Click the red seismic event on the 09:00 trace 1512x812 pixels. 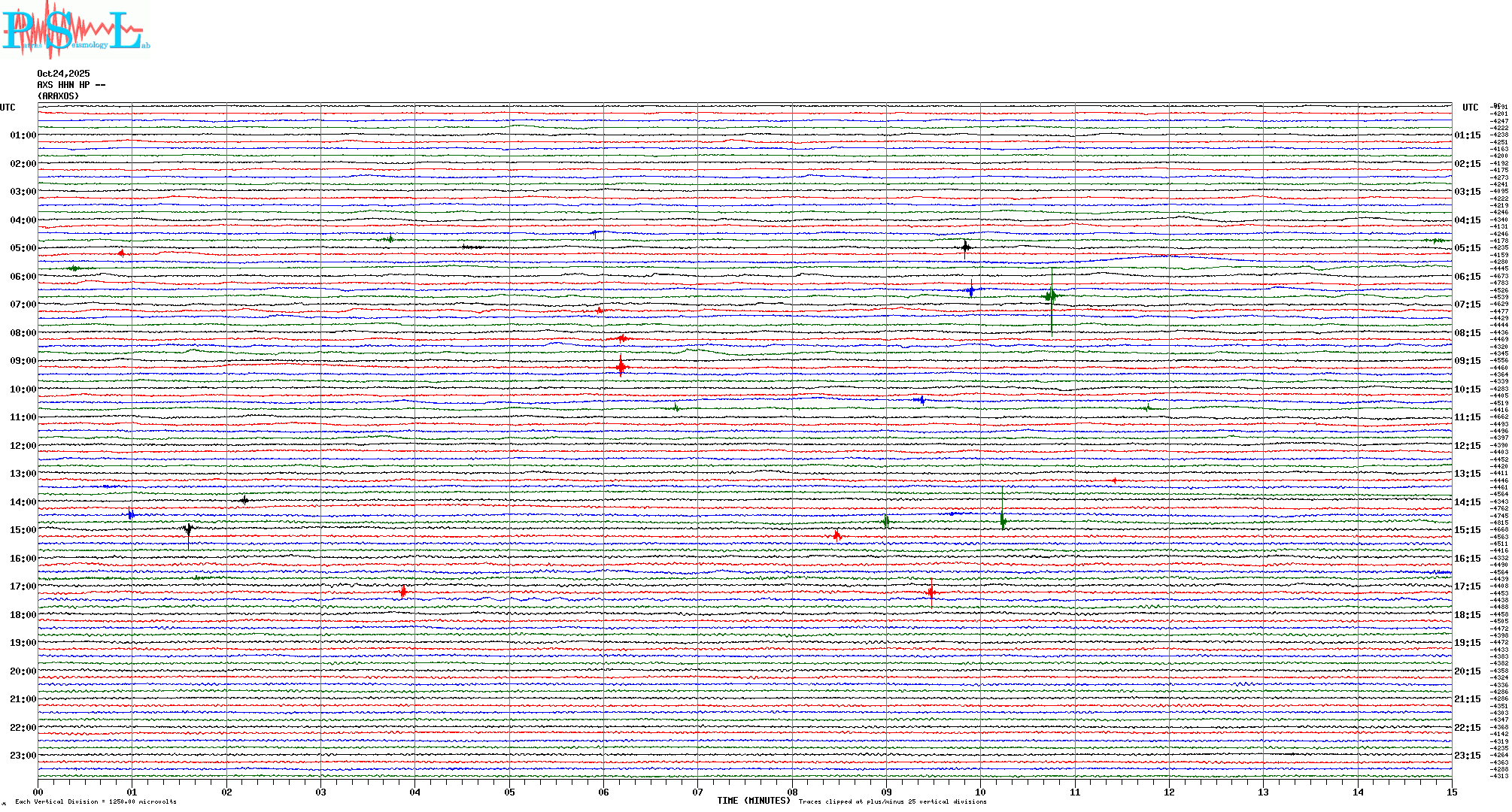pyautogui.click(x=621, y=367)
